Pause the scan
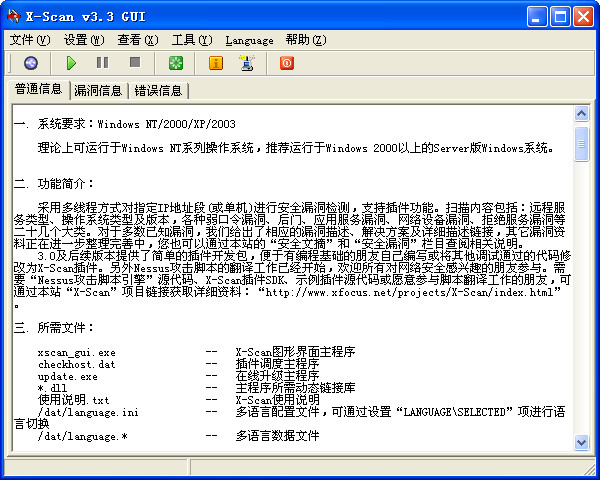The width and height of the screenshot is (600, 480). (102, 62)
